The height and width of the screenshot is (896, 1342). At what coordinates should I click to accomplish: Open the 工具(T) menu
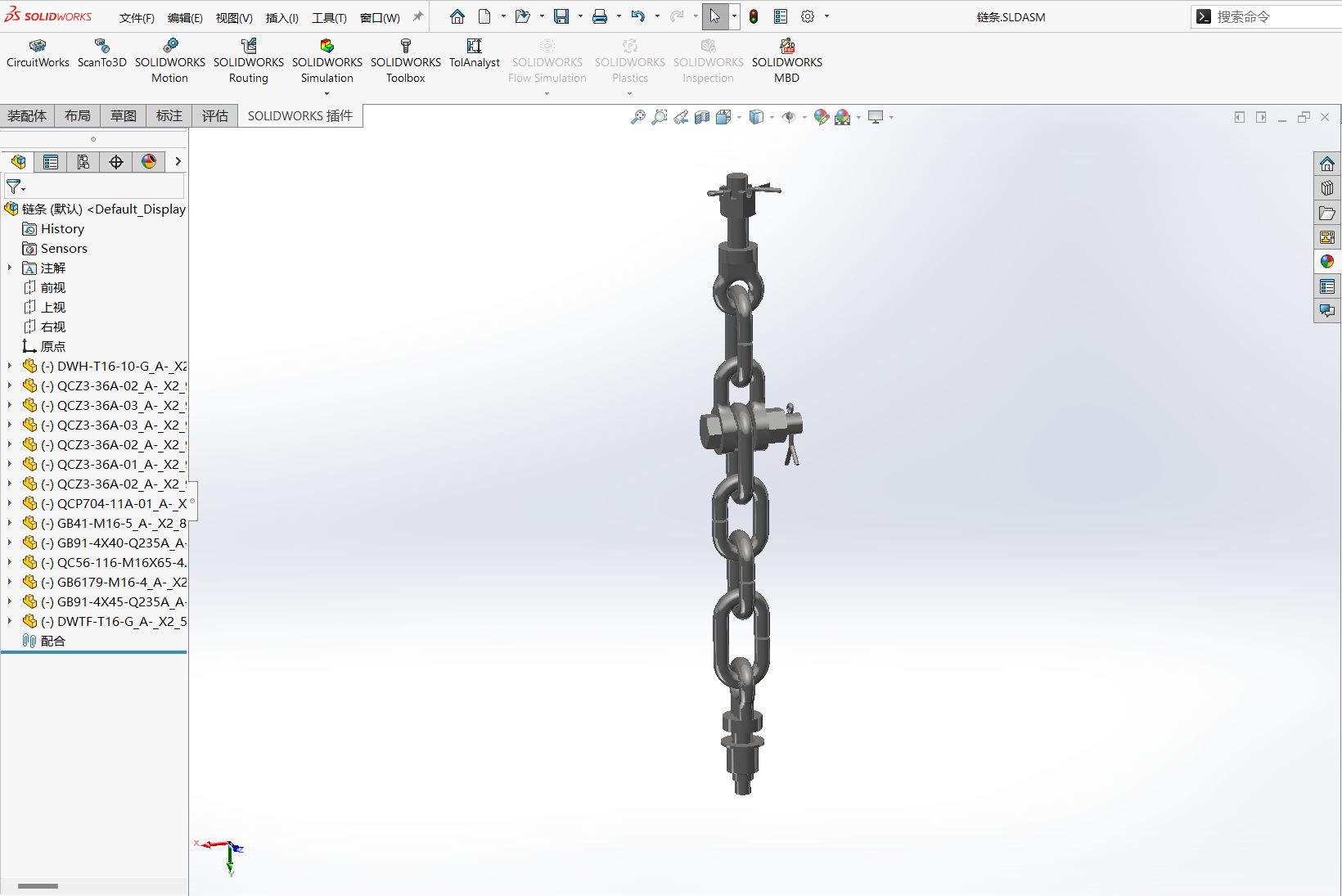329,17
